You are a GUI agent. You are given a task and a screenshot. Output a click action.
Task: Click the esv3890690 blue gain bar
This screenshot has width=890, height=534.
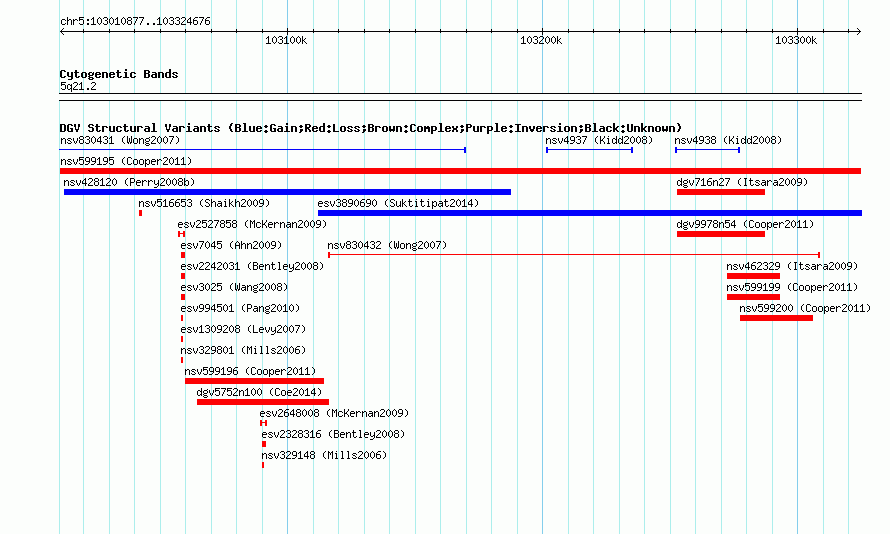coord(590,213)
